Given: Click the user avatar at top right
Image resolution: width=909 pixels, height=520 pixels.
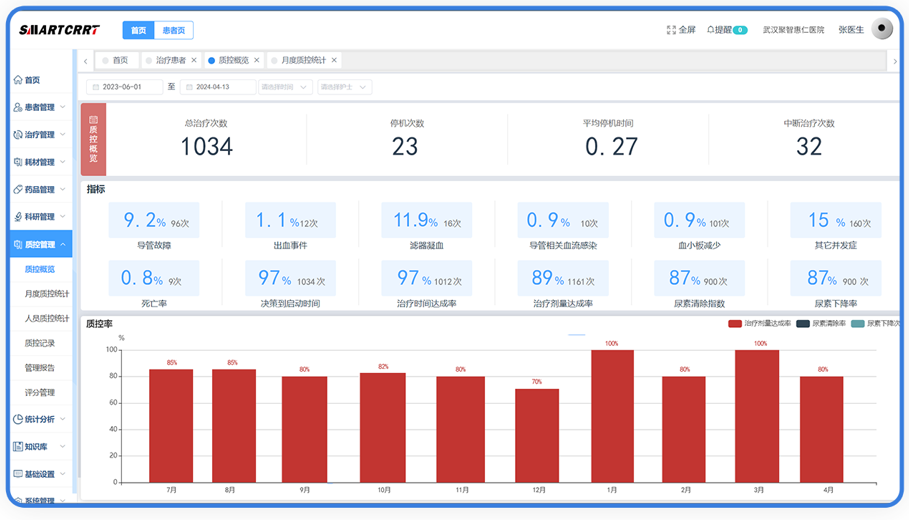Looking at the screenshot, I should pos(882,28).
